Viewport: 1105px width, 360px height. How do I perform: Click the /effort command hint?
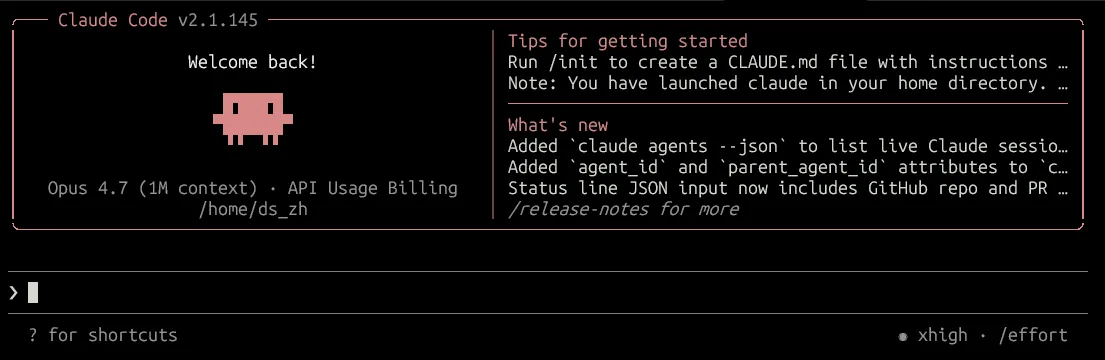click(x=1034, y=336)
